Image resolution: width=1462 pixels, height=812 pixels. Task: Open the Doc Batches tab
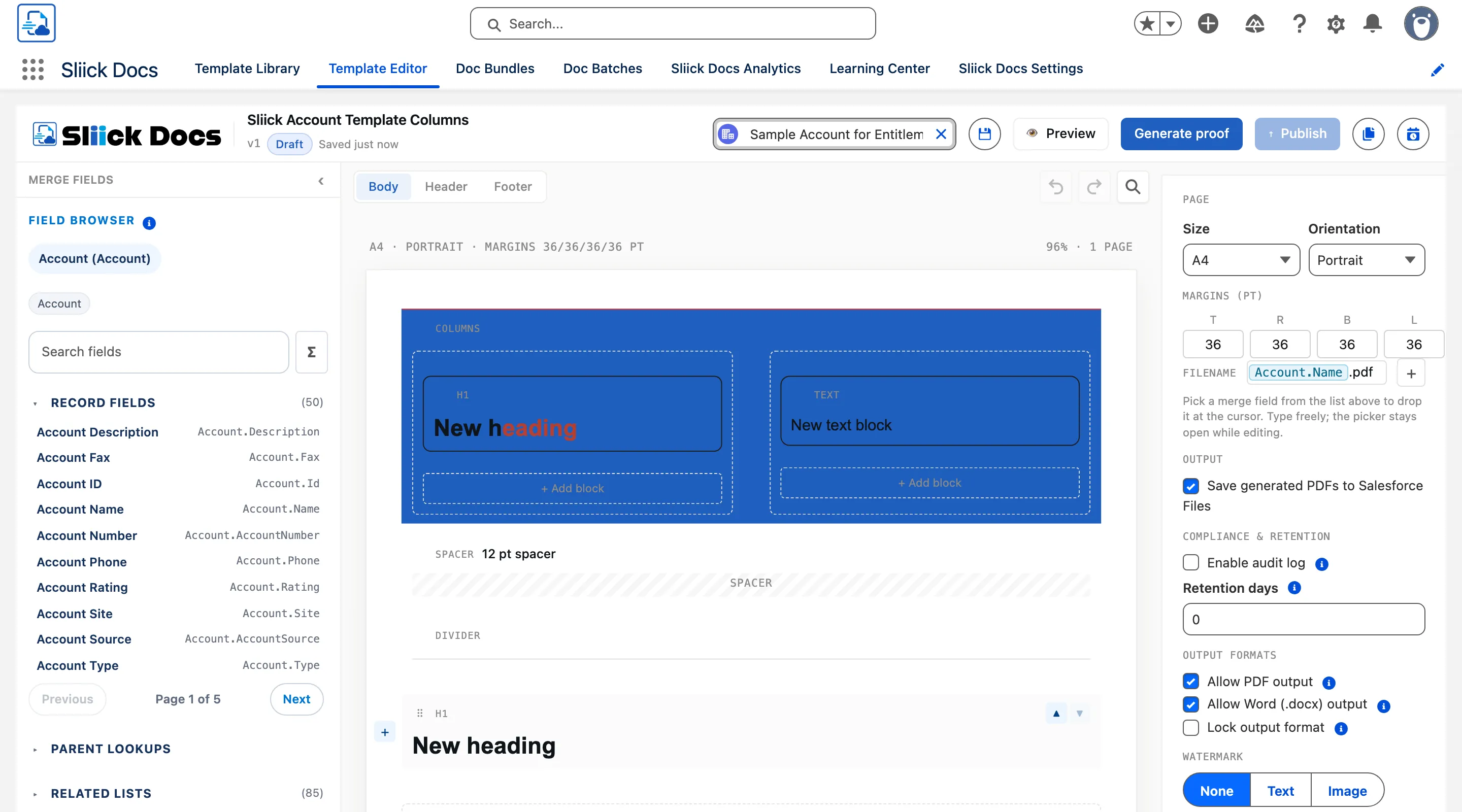(602, 68)
